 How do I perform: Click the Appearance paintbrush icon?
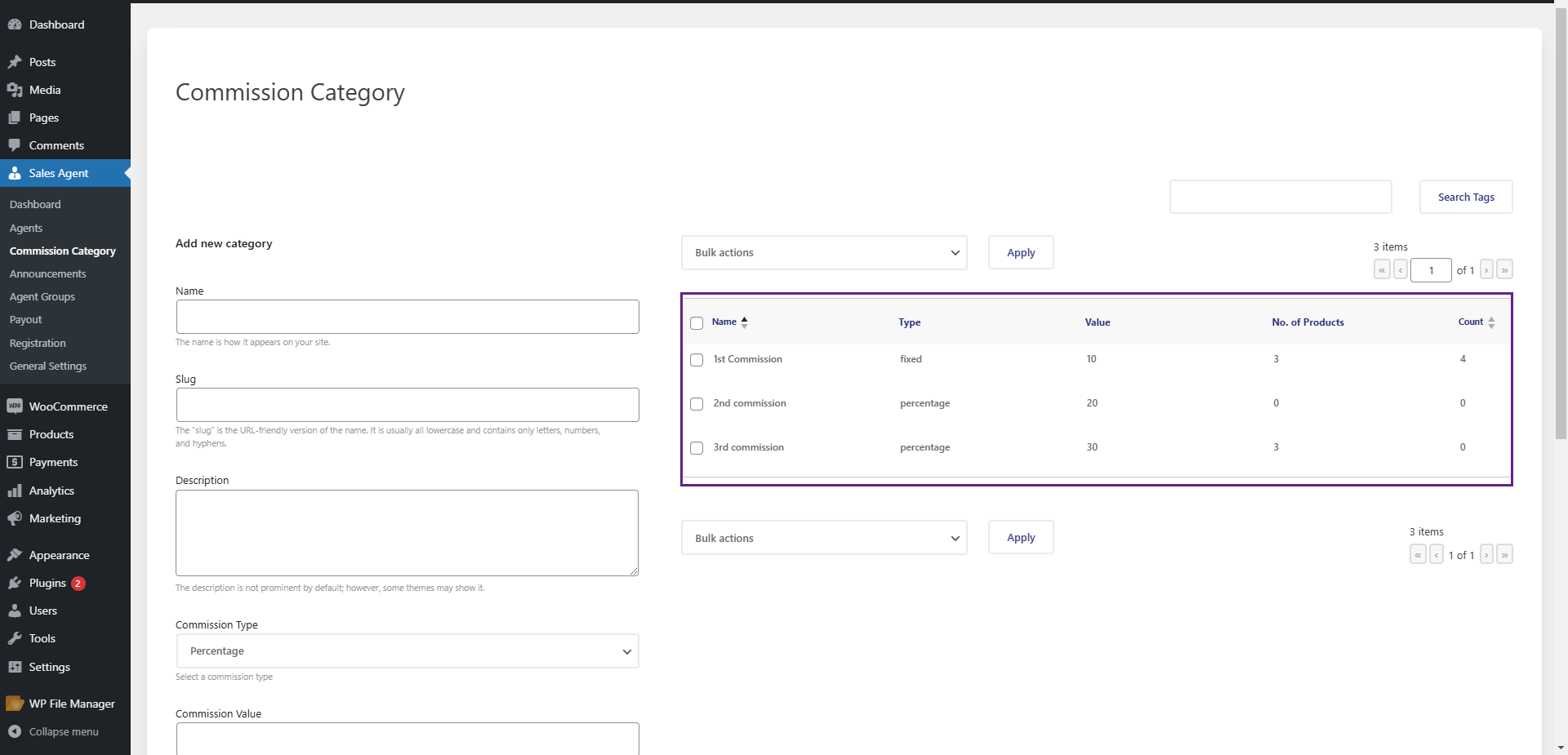pyautogui.click(x=15, y=555)
